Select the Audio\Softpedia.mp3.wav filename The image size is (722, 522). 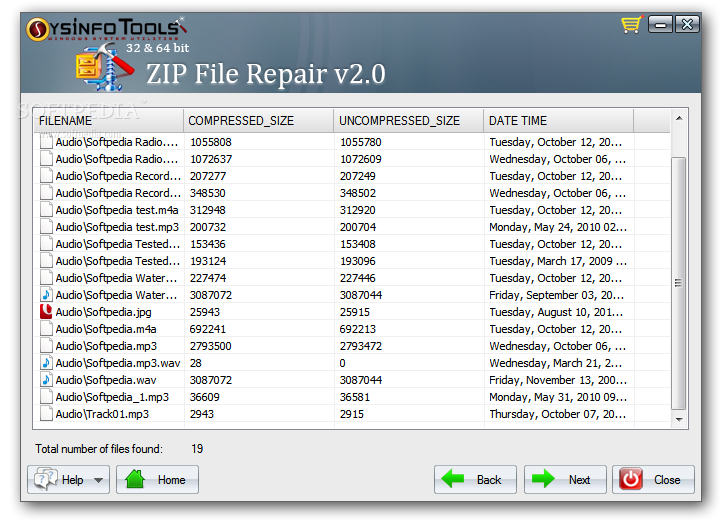click(118, 363)
